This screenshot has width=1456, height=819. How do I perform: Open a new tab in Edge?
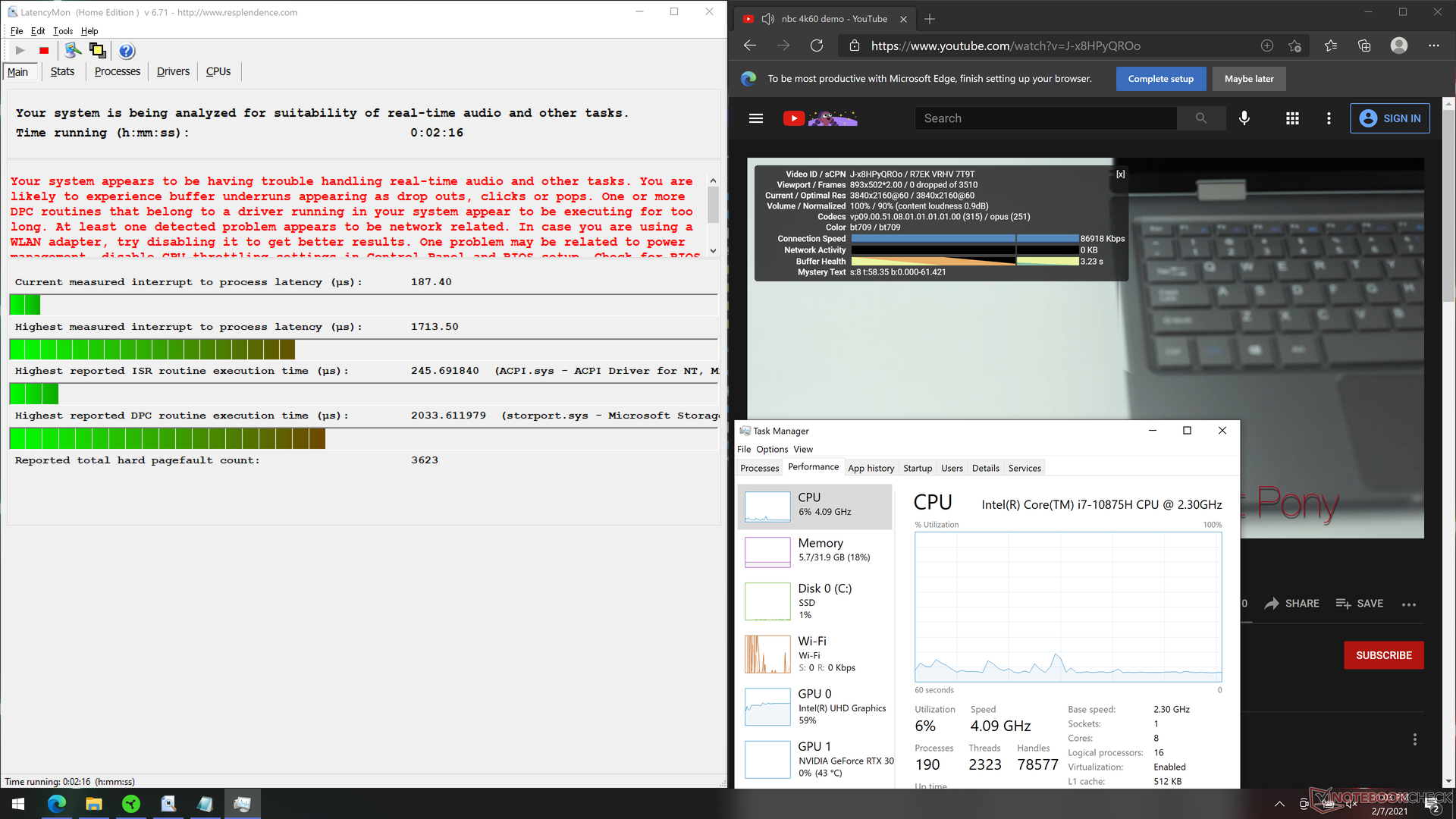coord(930,19)
